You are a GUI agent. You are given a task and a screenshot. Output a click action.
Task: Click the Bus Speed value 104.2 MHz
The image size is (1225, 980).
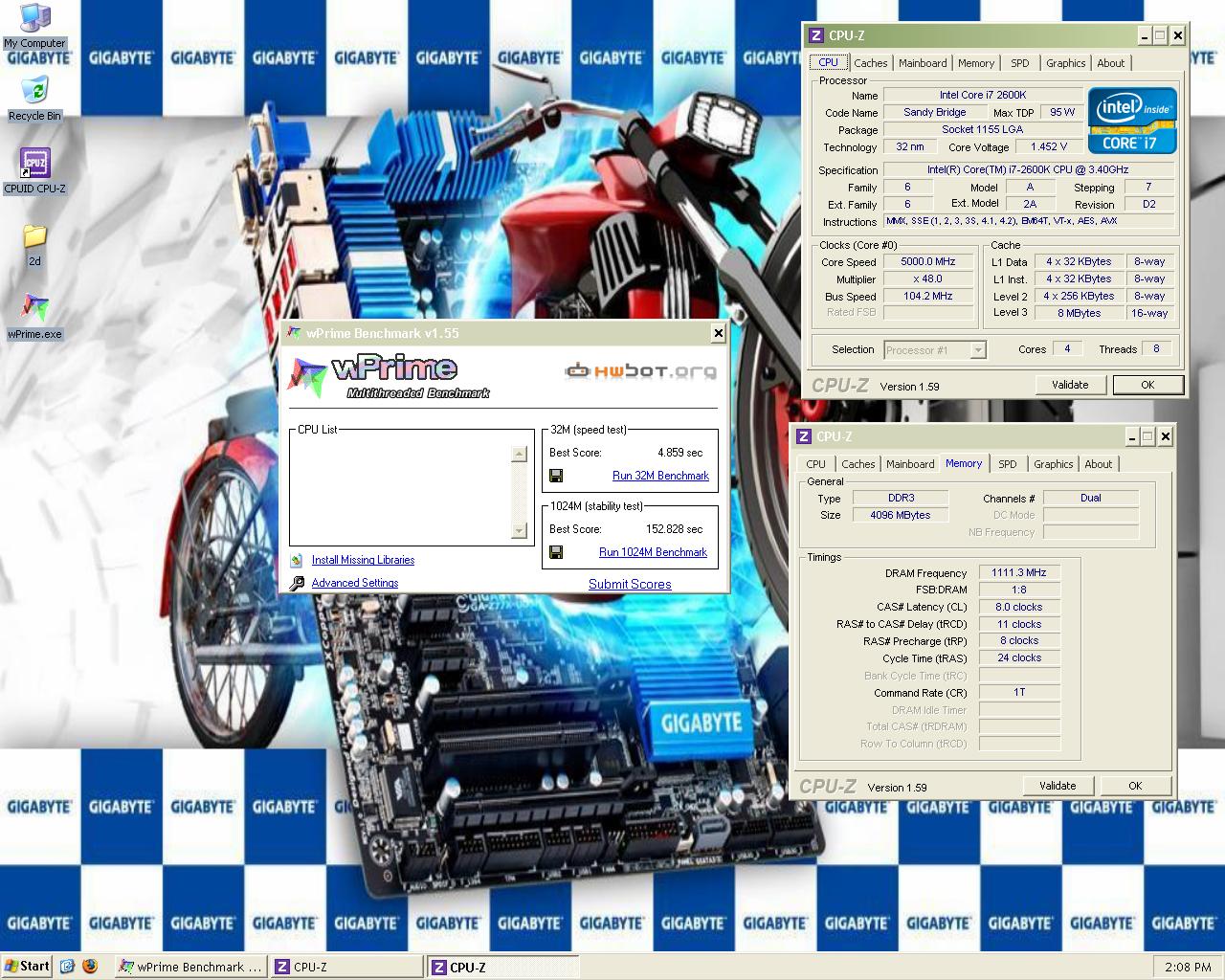(x=927, y=296)
